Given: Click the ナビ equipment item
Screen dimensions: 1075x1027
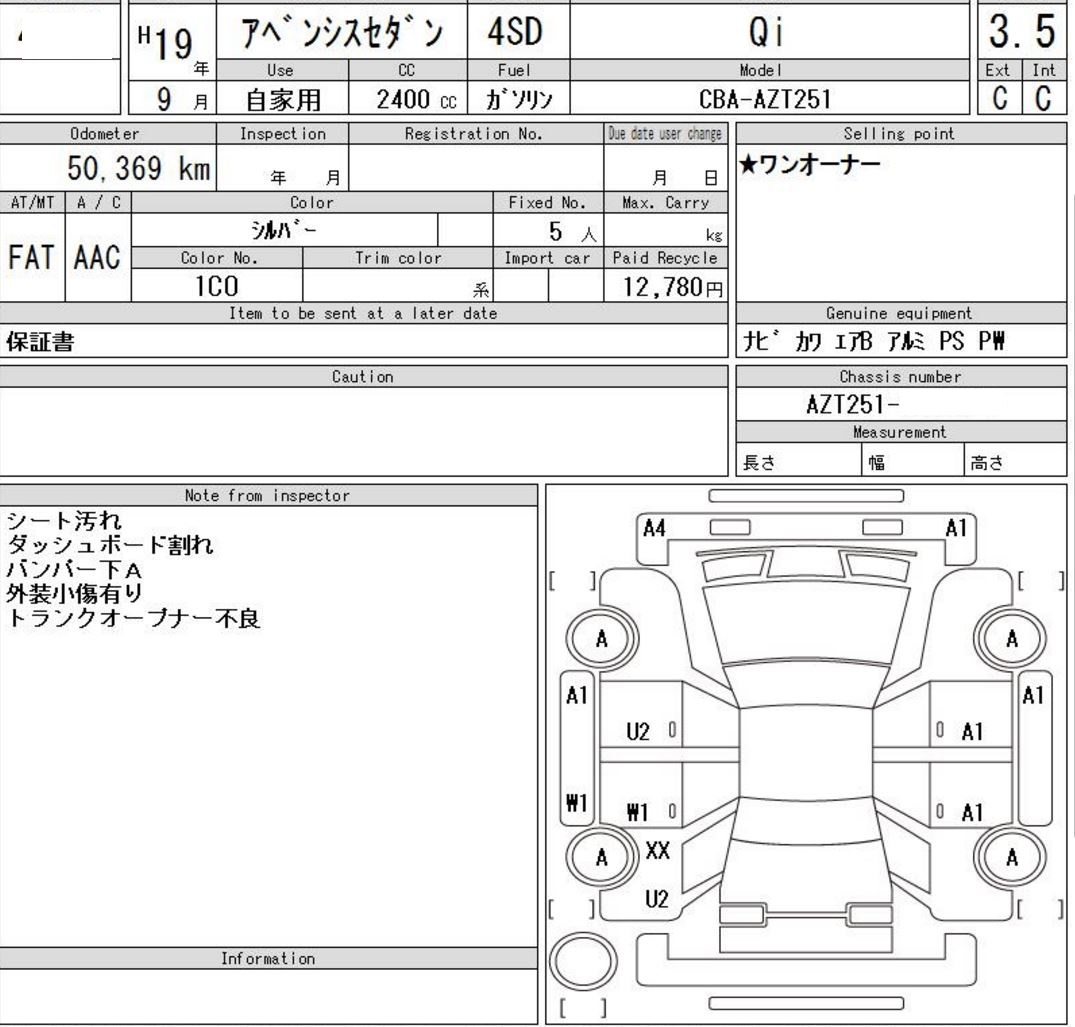Looking at the screenshot, I should tap(763, 341).
